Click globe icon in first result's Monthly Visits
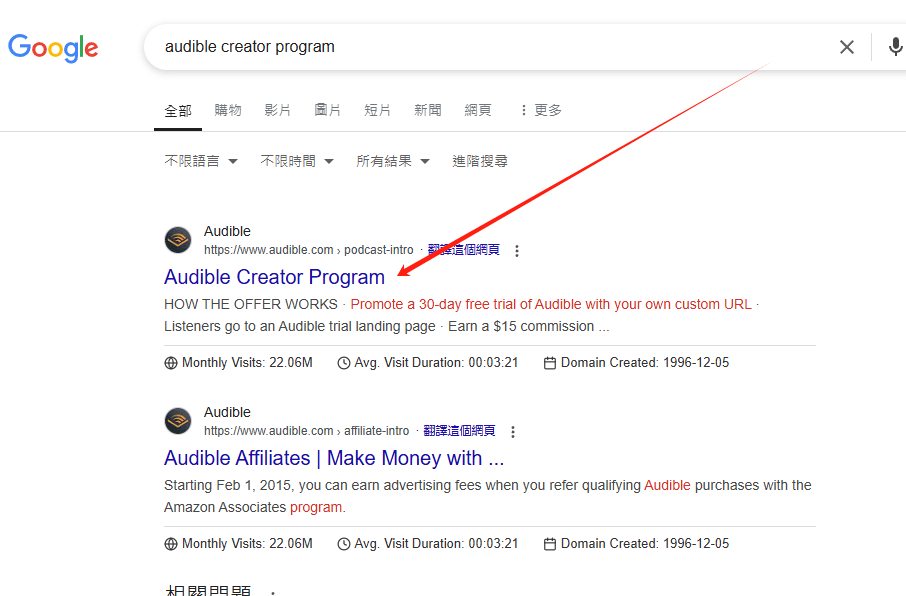This screenshot has height=596, width=906. click(x=171, y=363)
